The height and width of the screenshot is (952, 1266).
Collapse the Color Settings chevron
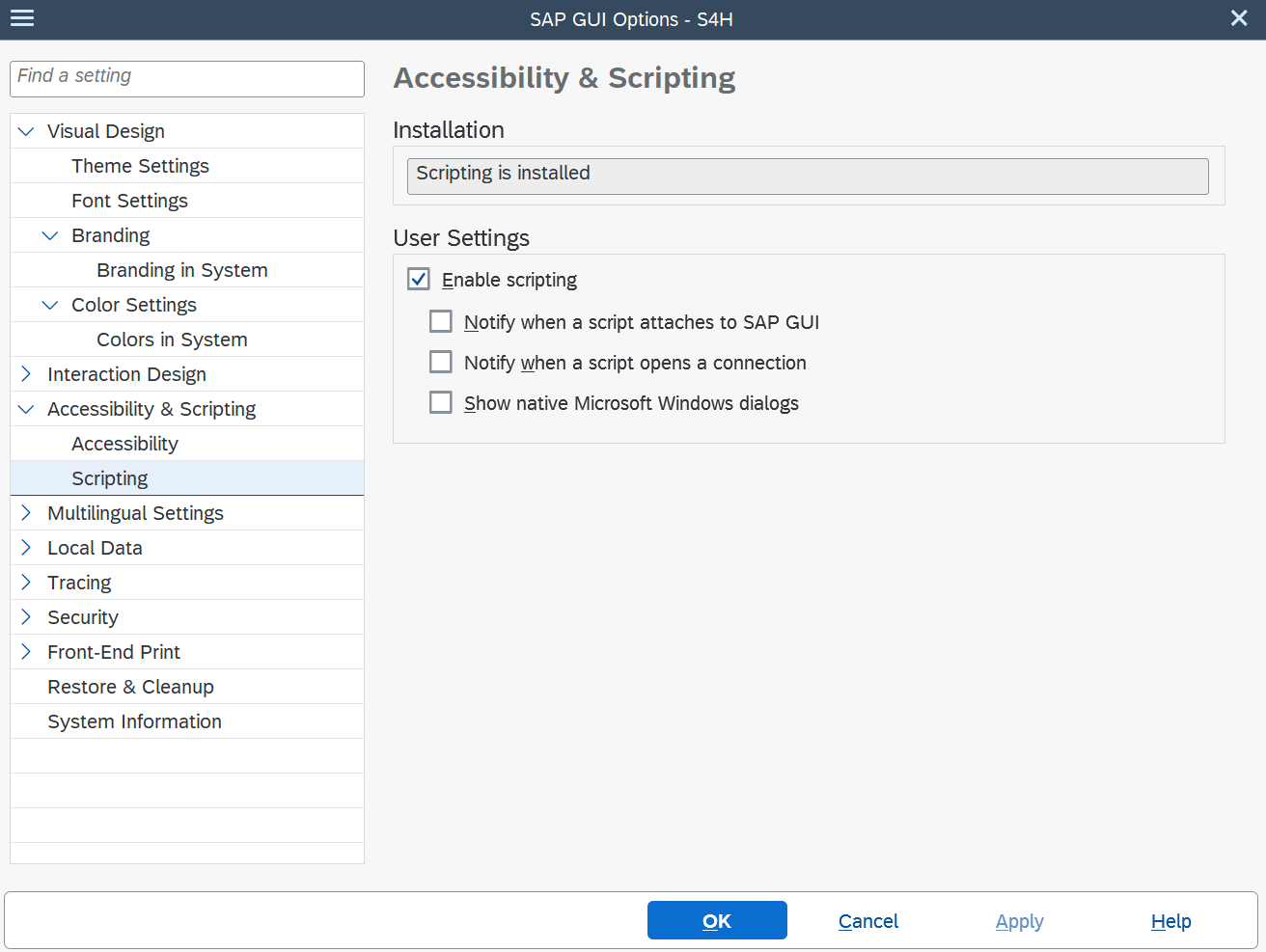pos(50,305)
